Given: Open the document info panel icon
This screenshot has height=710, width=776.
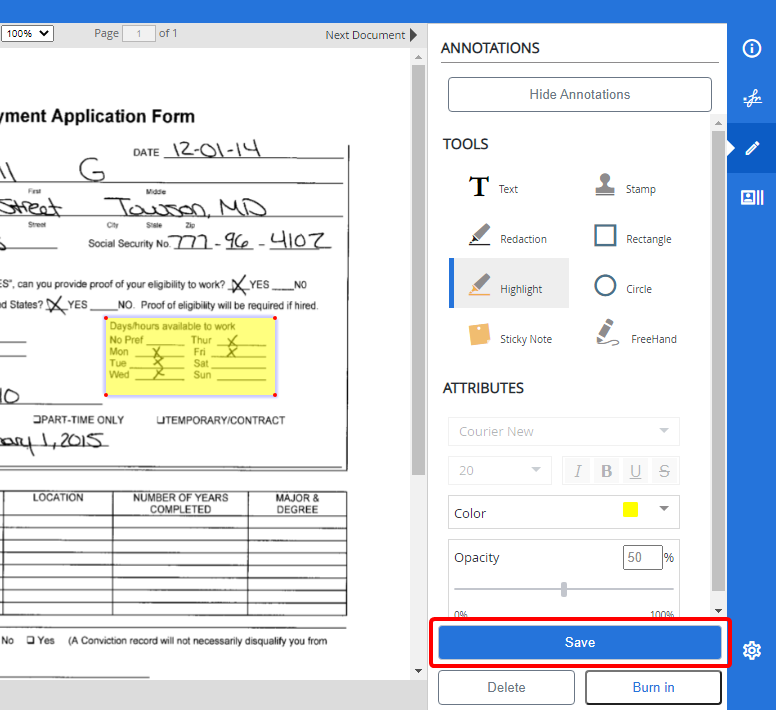Looking at the screenshot, I should point(751,48).
